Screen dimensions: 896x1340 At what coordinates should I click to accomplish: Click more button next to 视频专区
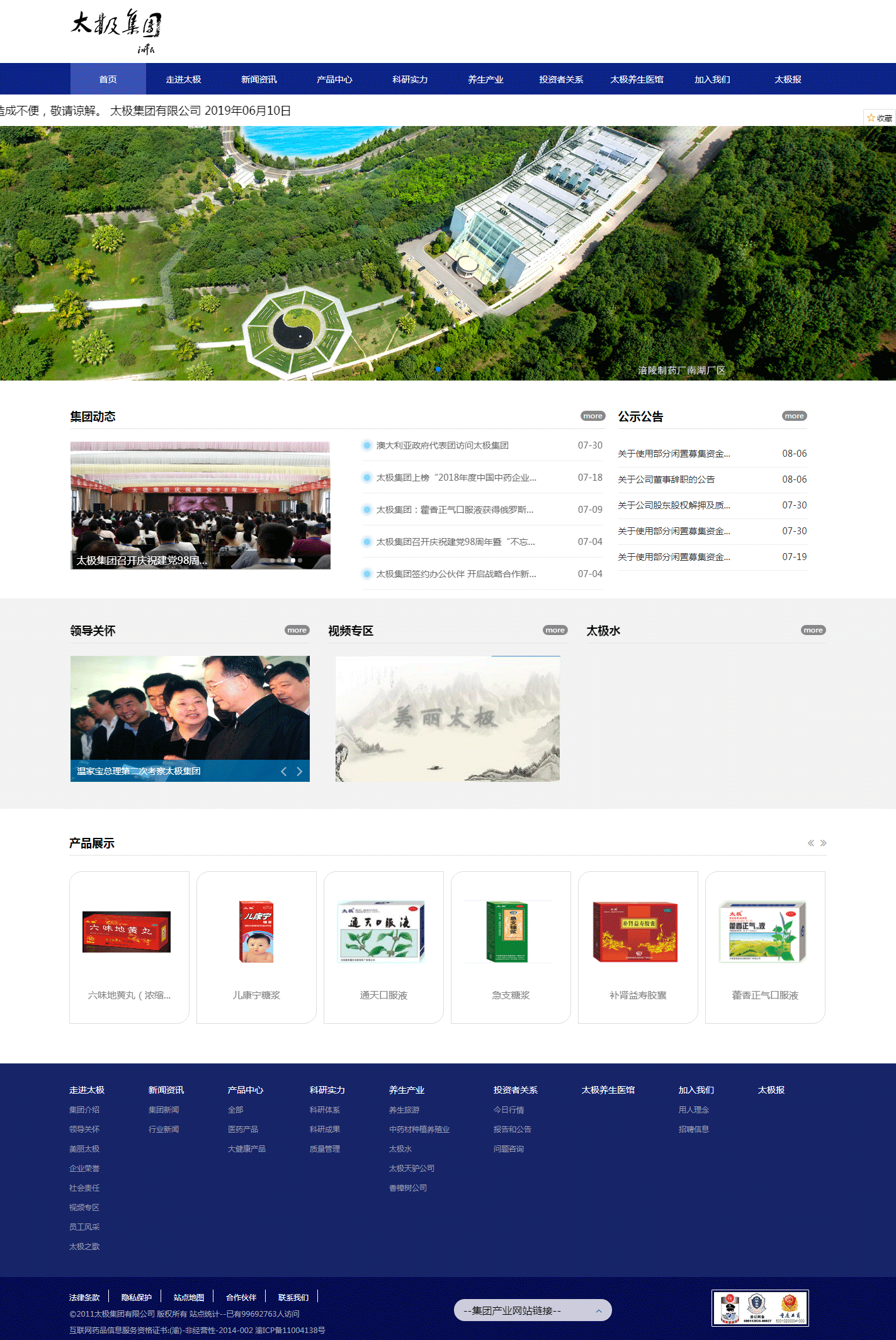coord(555,630)
